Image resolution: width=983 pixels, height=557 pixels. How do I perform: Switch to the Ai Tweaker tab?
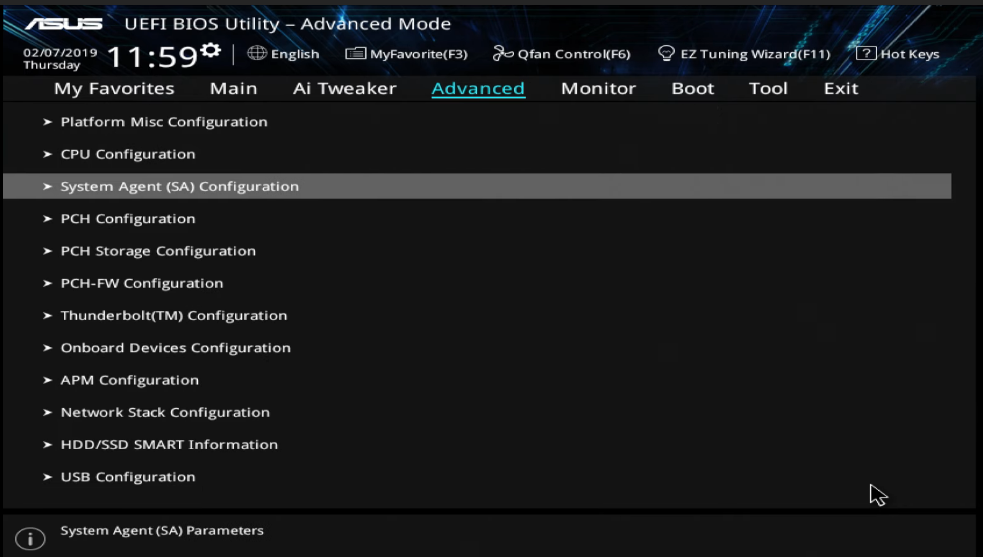pos(344,88)
